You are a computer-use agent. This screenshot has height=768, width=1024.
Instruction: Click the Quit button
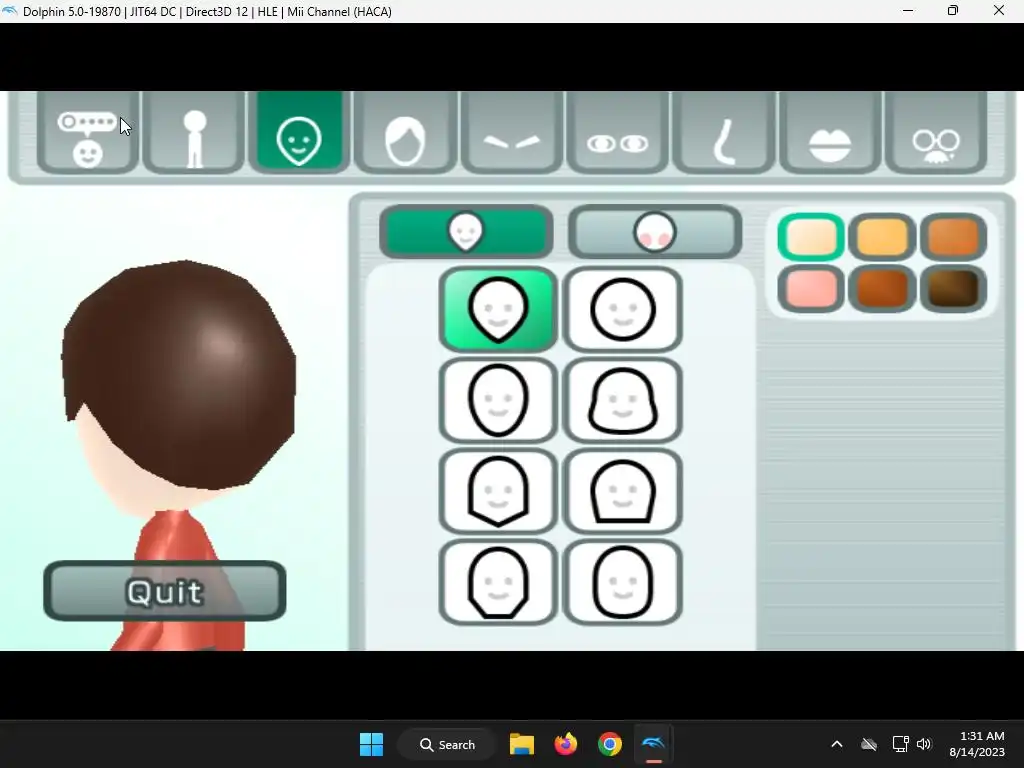point(165,591)
